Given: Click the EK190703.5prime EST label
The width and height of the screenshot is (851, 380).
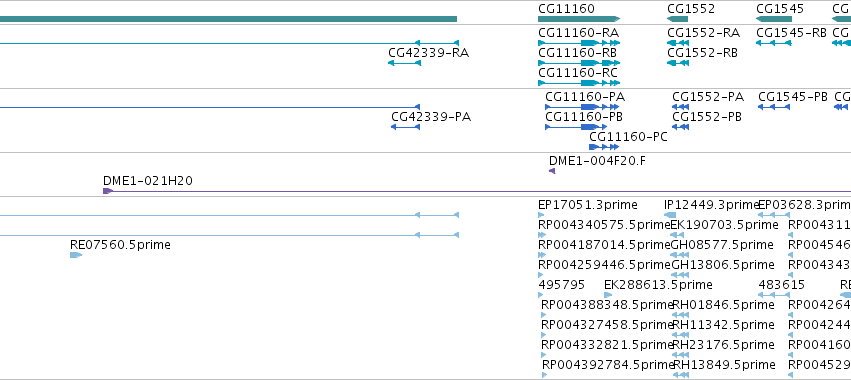Looking at the screenshot, I should pos(724,225).
